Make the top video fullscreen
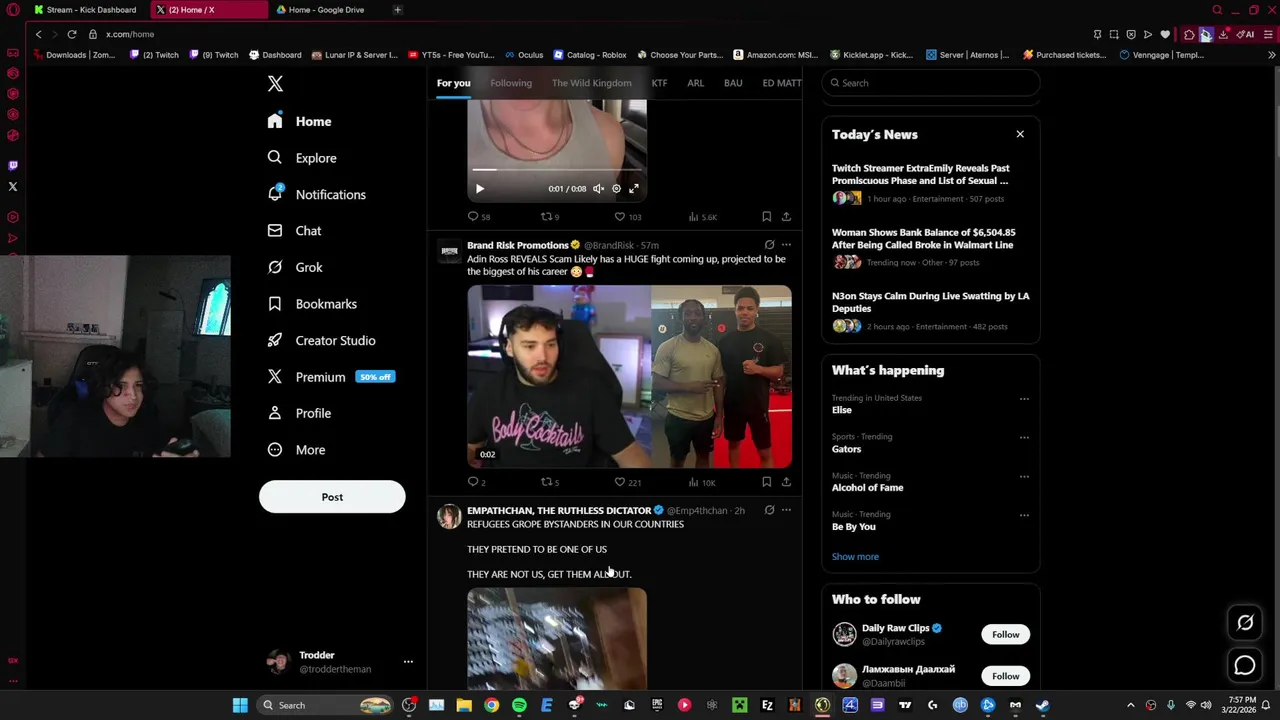This screenshot has height=720, width=1280. coord(634,188)
